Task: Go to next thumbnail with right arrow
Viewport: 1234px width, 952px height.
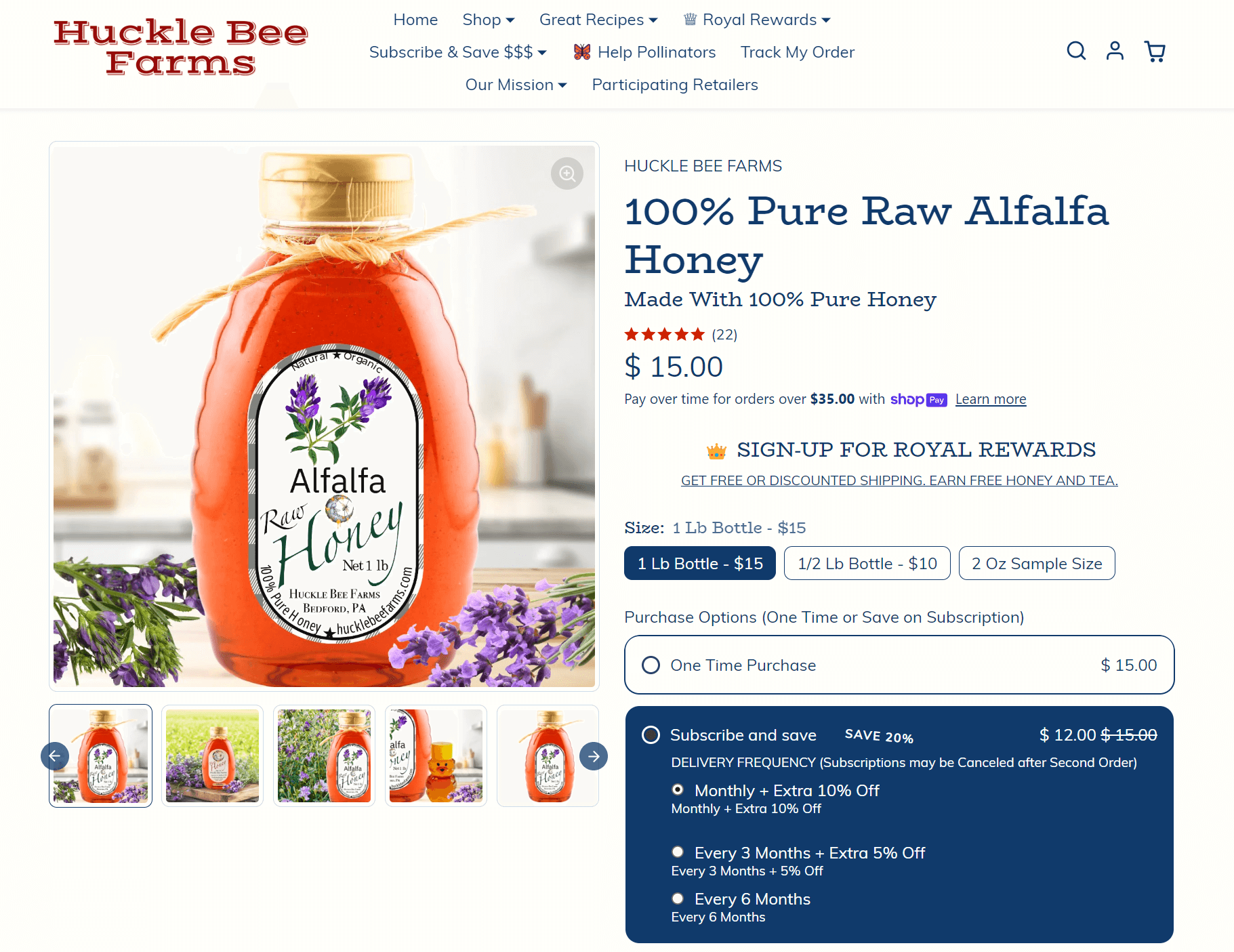Action: [594, 756]
